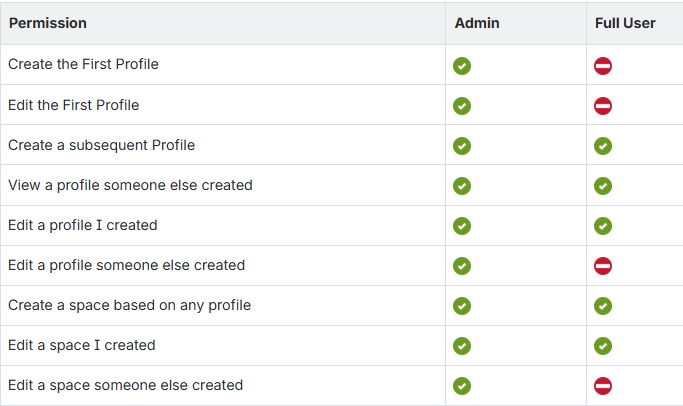This screenshot has width=683, height=406.
Task: Click Admin checkmark for Create a space based on any profile
Action: [461, 306]
